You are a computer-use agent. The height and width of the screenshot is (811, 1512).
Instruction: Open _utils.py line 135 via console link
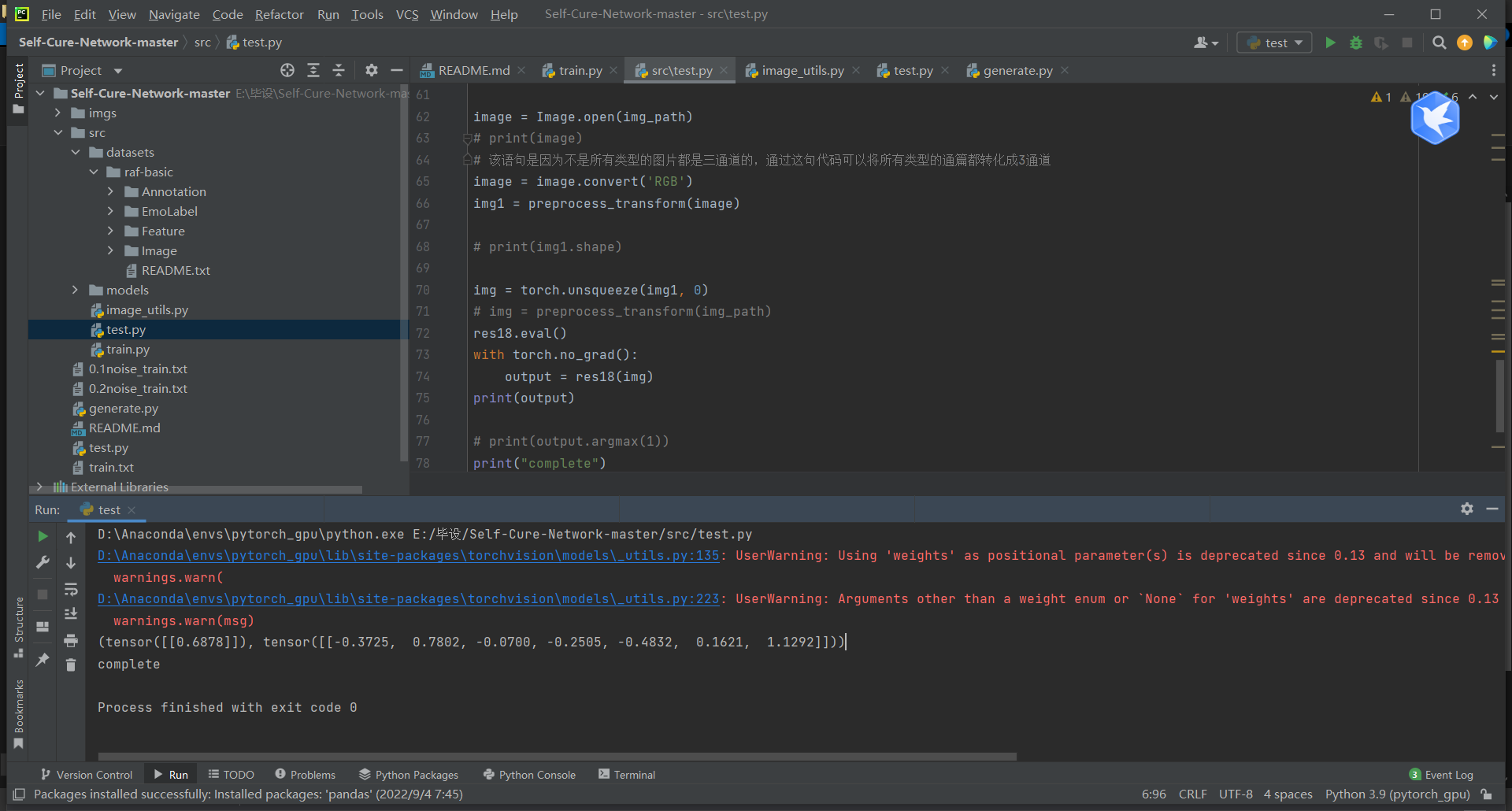pyautogui.click(x=406, y=555)
